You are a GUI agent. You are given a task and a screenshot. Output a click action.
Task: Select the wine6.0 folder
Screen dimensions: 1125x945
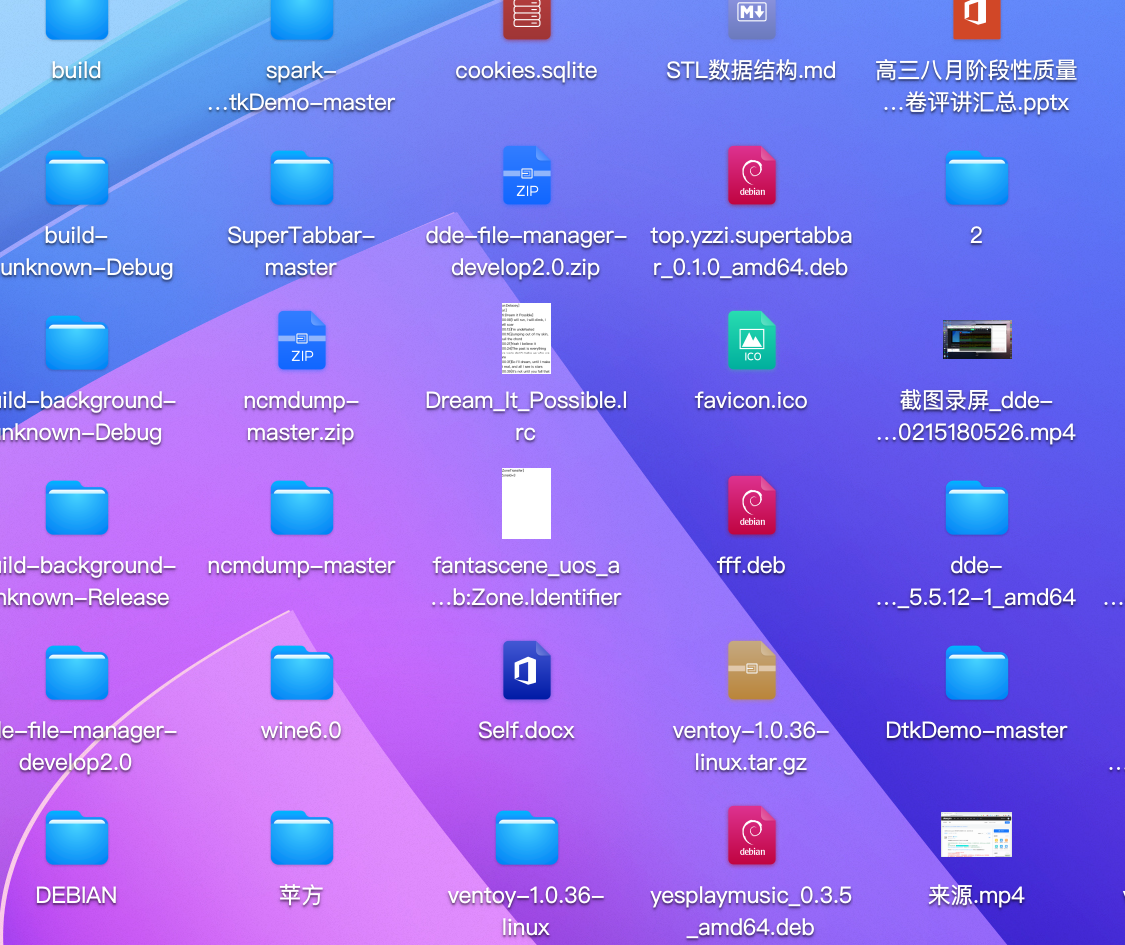tap(301, 672)
